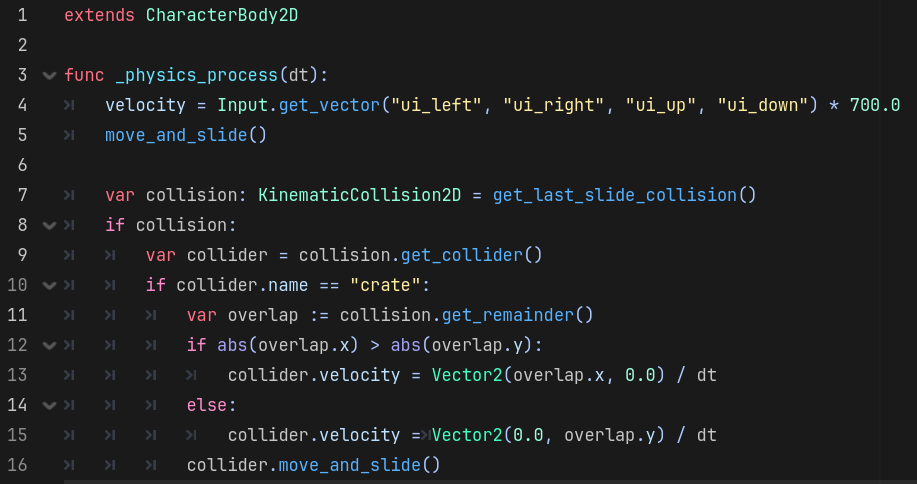
Task: Click collider.move_and_slide() on the last line
Action: pos(313,465)
